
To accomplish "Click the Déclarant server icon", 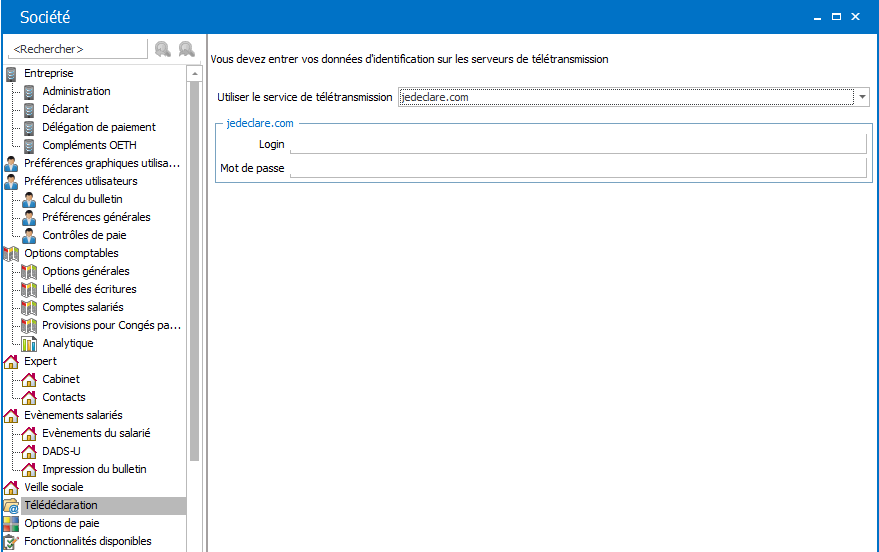I will (x=29, y=109).
